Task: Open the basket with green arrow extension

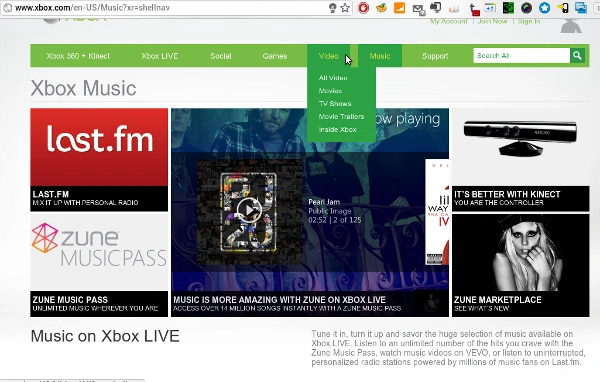Action: pyautogui.click(x=381, y=8)
